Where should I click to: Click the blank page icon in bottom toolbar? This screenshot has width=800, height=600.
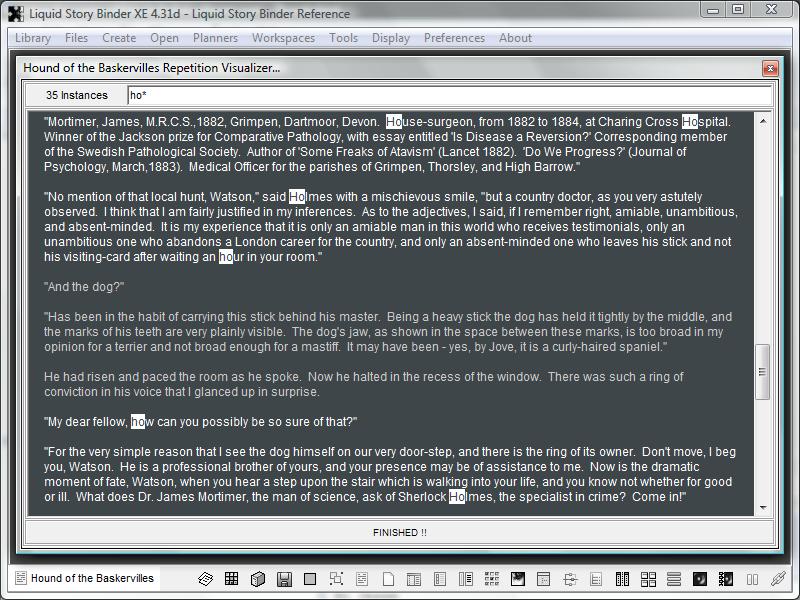coord(388,579)
